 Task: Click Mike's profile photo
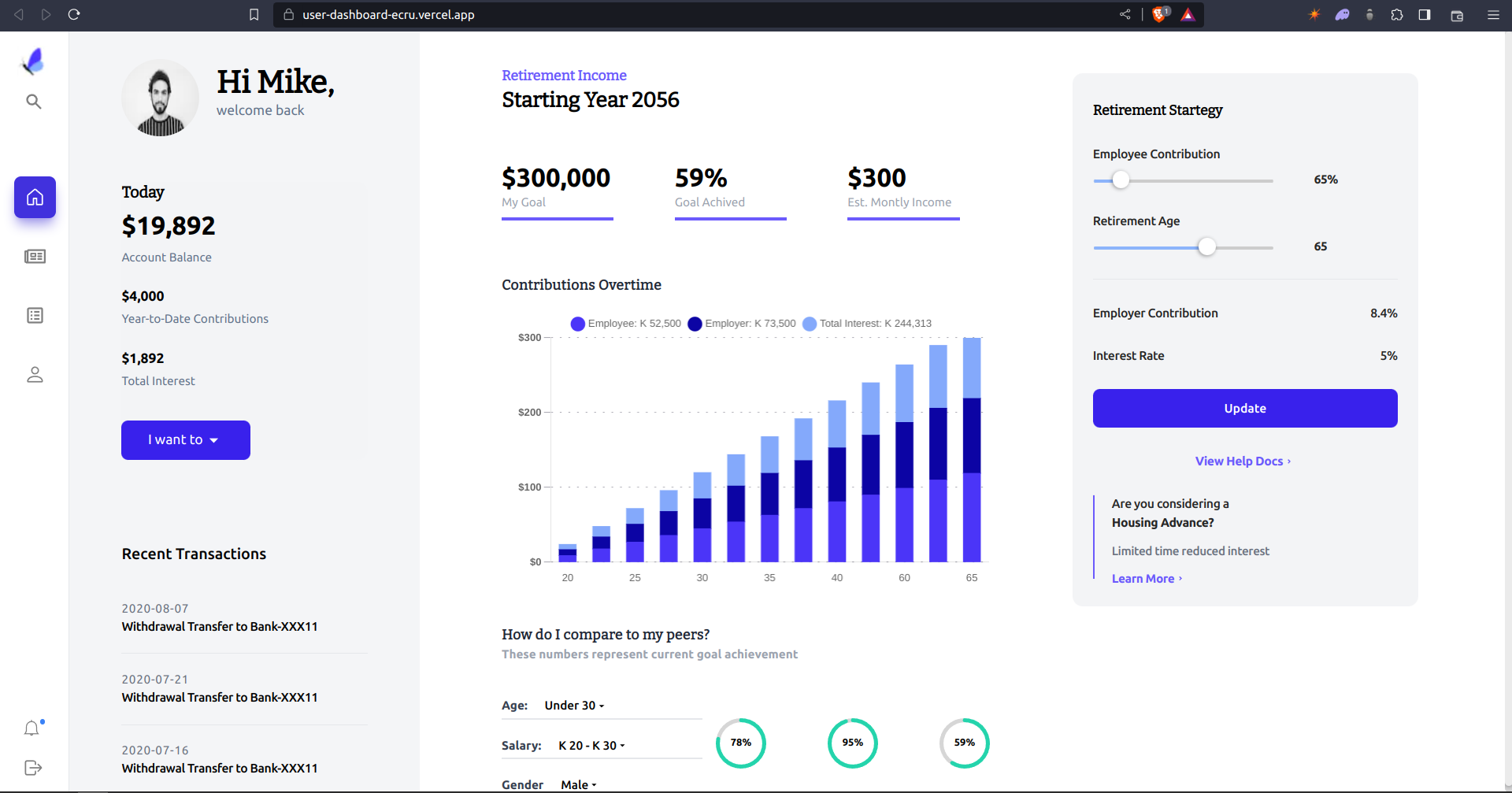coord(160,98)
